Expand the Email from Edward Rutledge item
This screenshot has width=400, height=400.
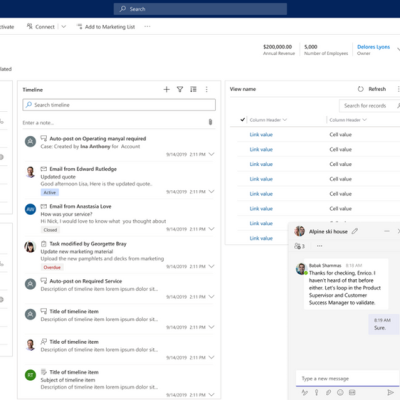pyautogui.click(x=211, y=192)
